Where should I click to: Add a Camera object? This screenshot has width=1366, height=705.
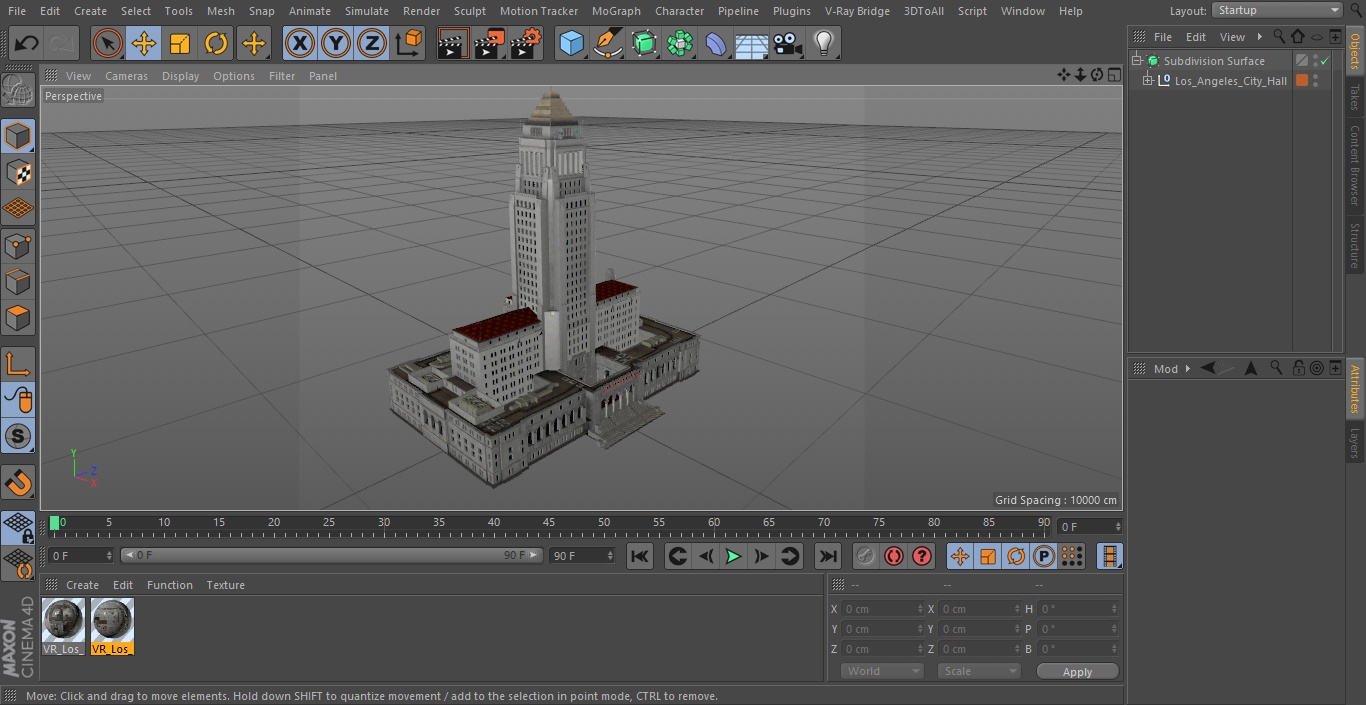[x=788, y=43]
